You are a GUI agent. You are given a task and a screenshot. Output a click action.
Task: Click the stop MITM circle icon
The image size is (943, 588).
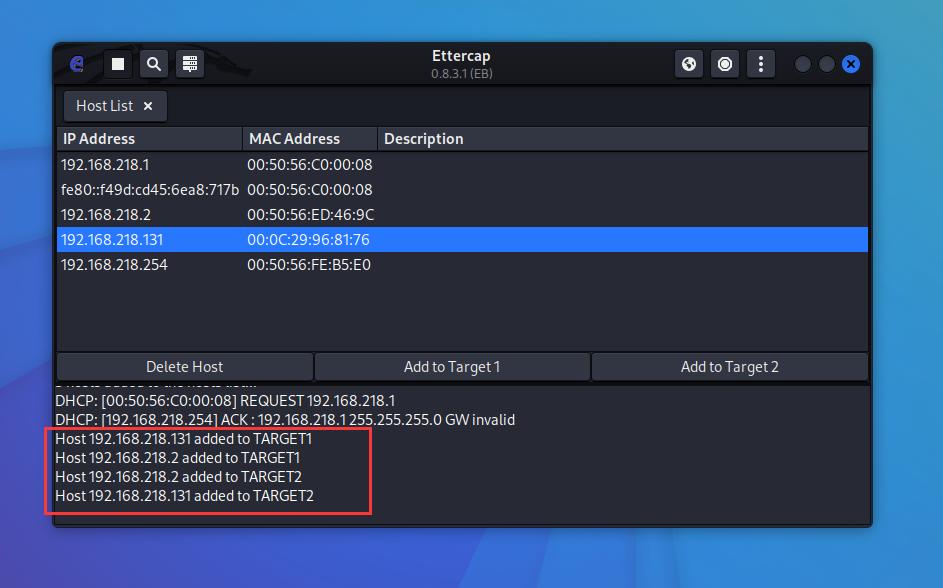coord(725,64)
